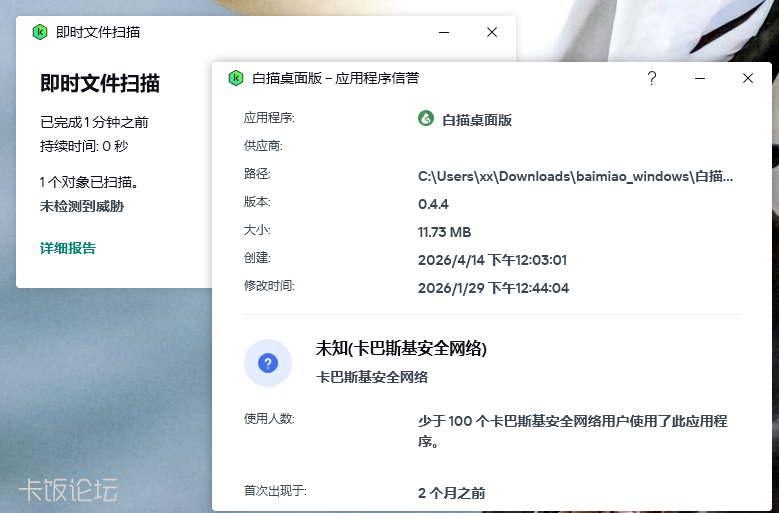This screenshot has height=513, width=779.
Task: Click the blue question mark reputation icon
Action: (268, 363)
